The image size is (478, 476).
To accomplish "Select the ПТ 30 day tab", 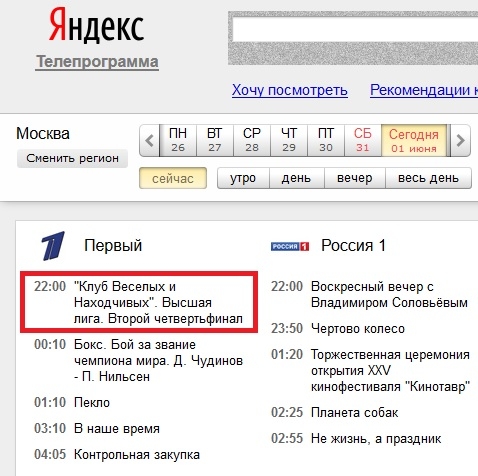I will pos(326,140).
